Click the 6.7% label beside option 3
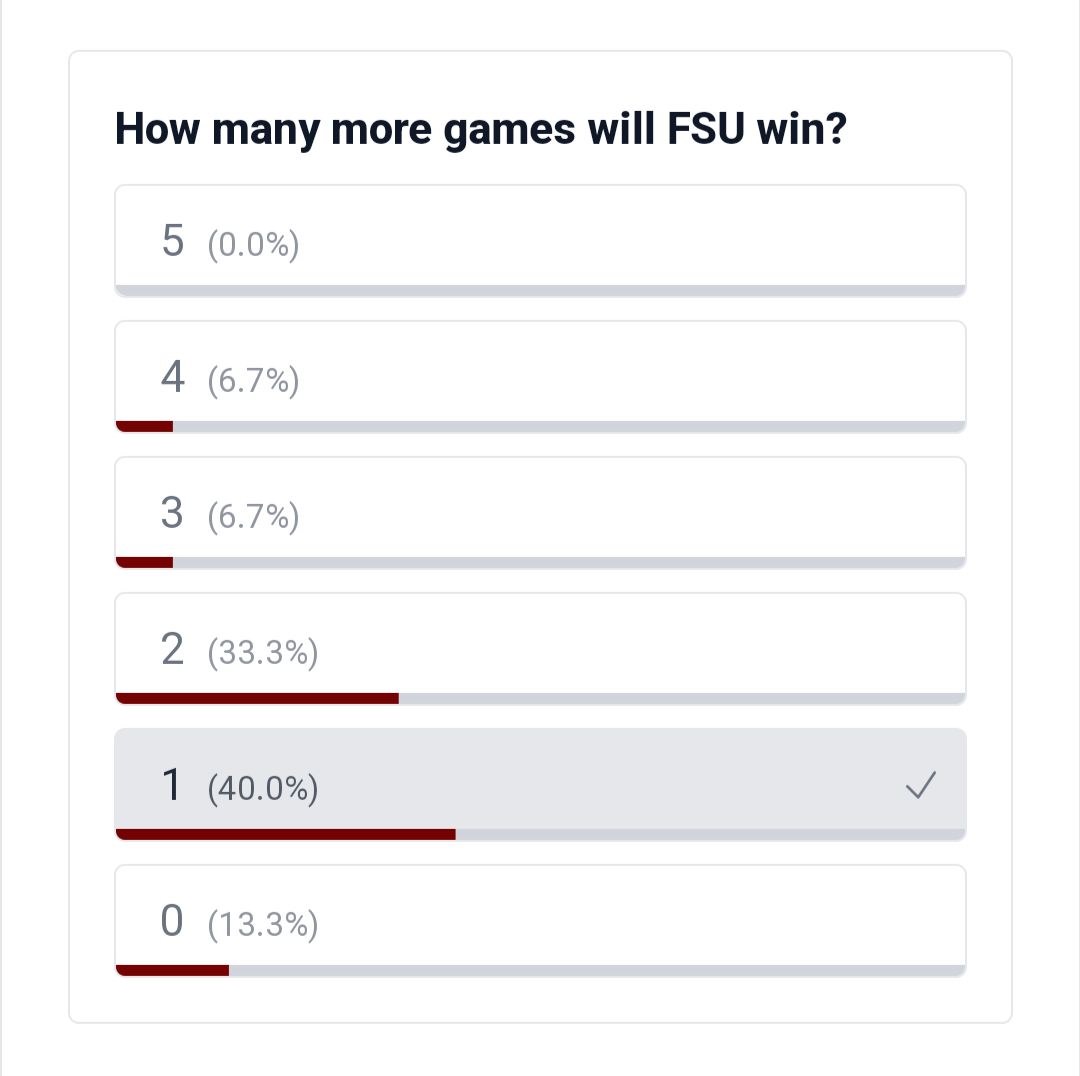The width and height of the screenshot is (1080, 1076). (253, 517)
